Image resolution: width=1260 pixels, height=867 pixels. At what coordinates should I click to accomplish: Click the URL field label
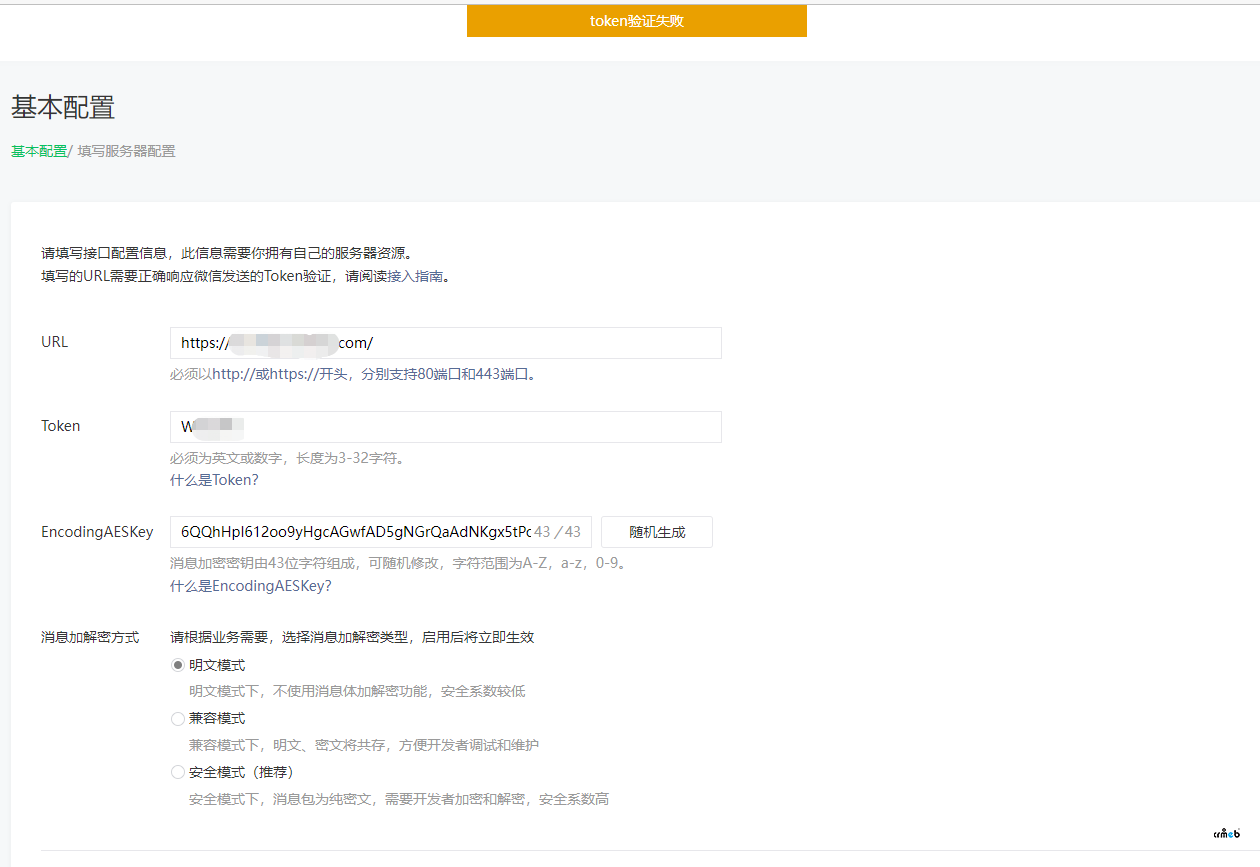pyautogui.click(x=55, y=342)
